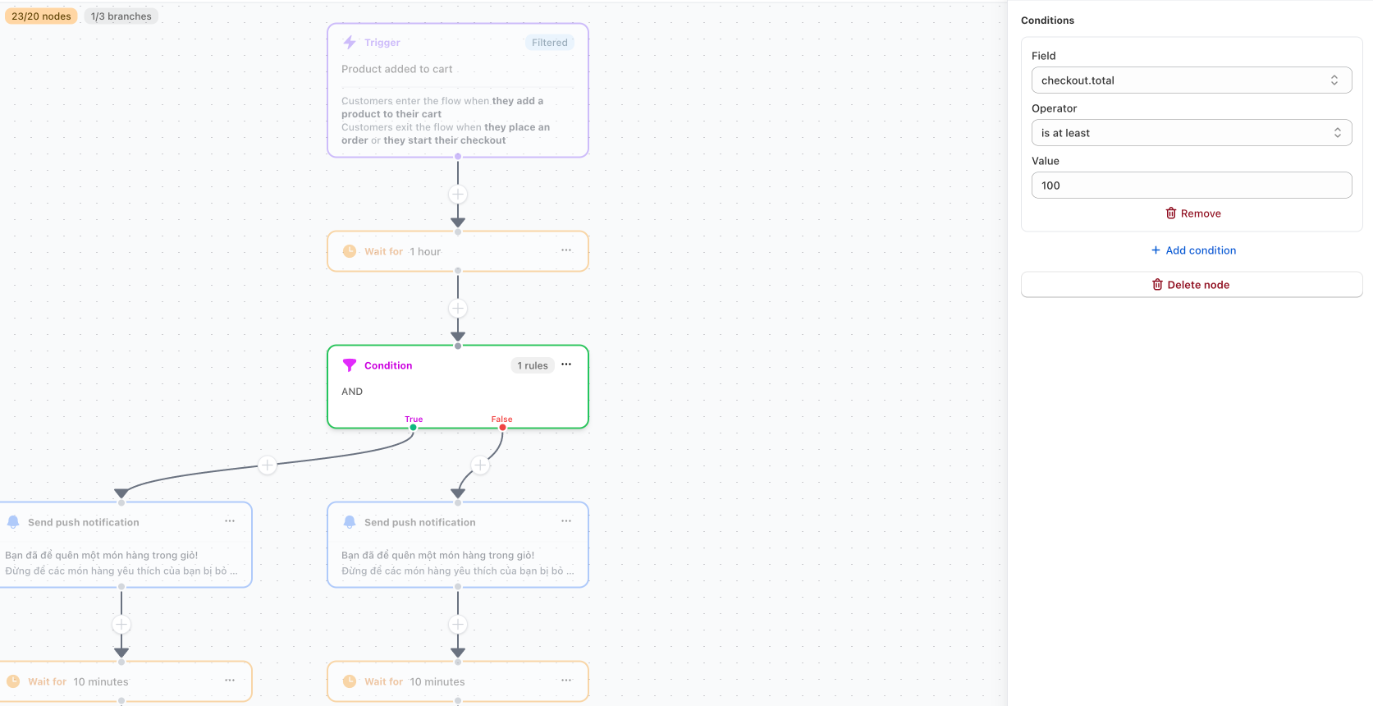Click the 23/20 nodes badge
The width and height of the screenshot is (1373, 706).
41,16
